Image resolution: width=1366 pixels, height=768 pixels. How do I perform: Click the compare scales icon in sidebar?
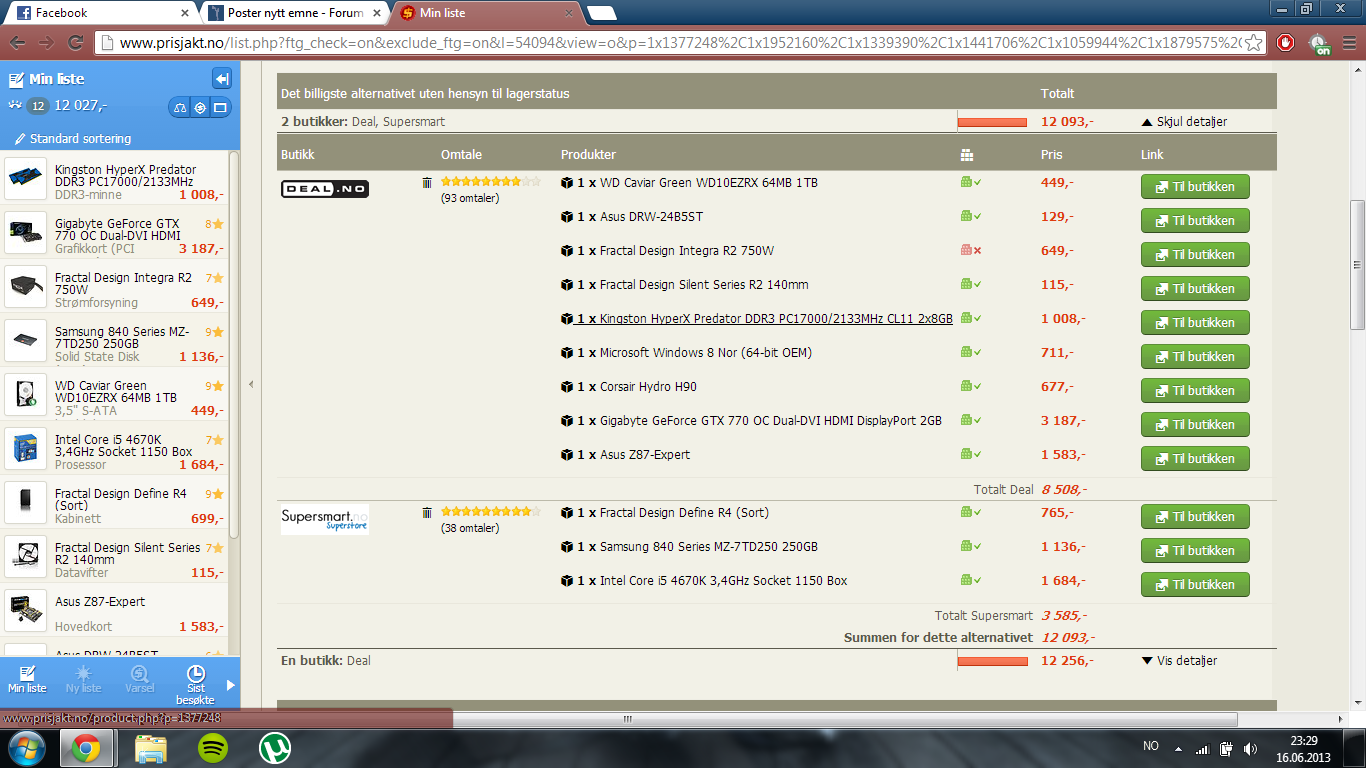180,108
